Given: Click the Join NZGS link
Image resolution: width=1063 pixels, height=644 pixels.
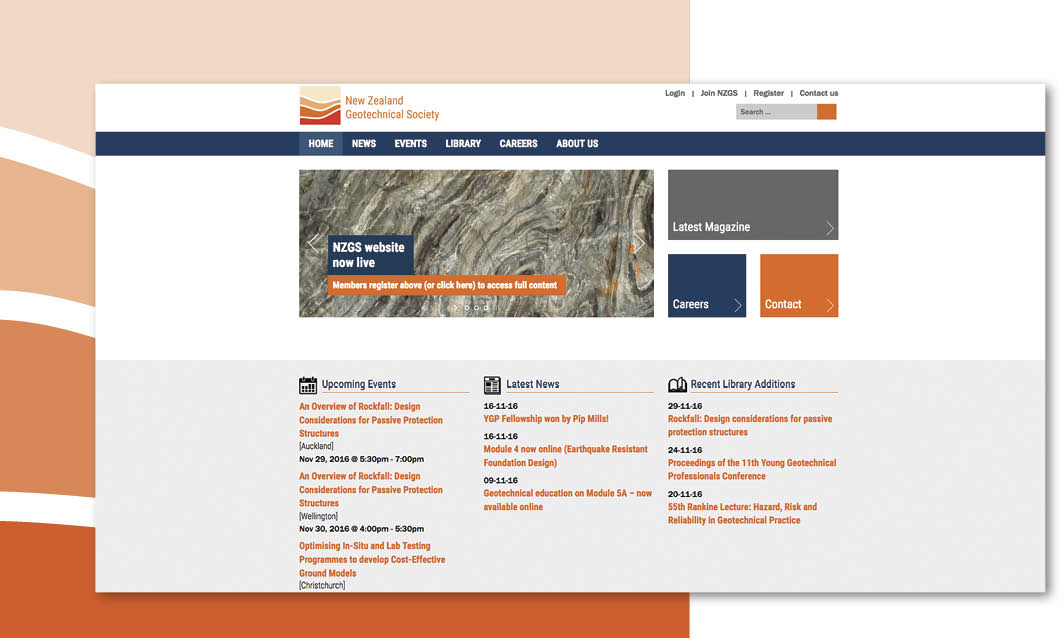Looking at the screenshot, I should click(719, 94).
